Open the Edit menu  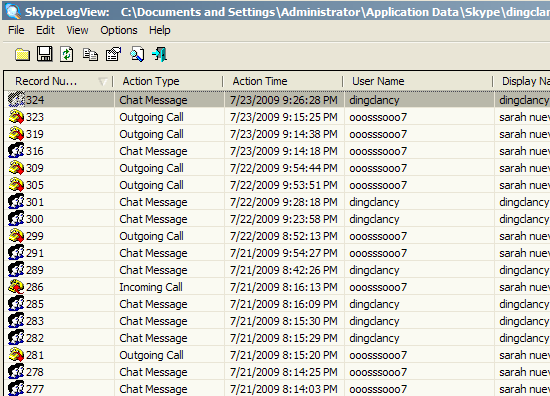click(x=45, y=30)
